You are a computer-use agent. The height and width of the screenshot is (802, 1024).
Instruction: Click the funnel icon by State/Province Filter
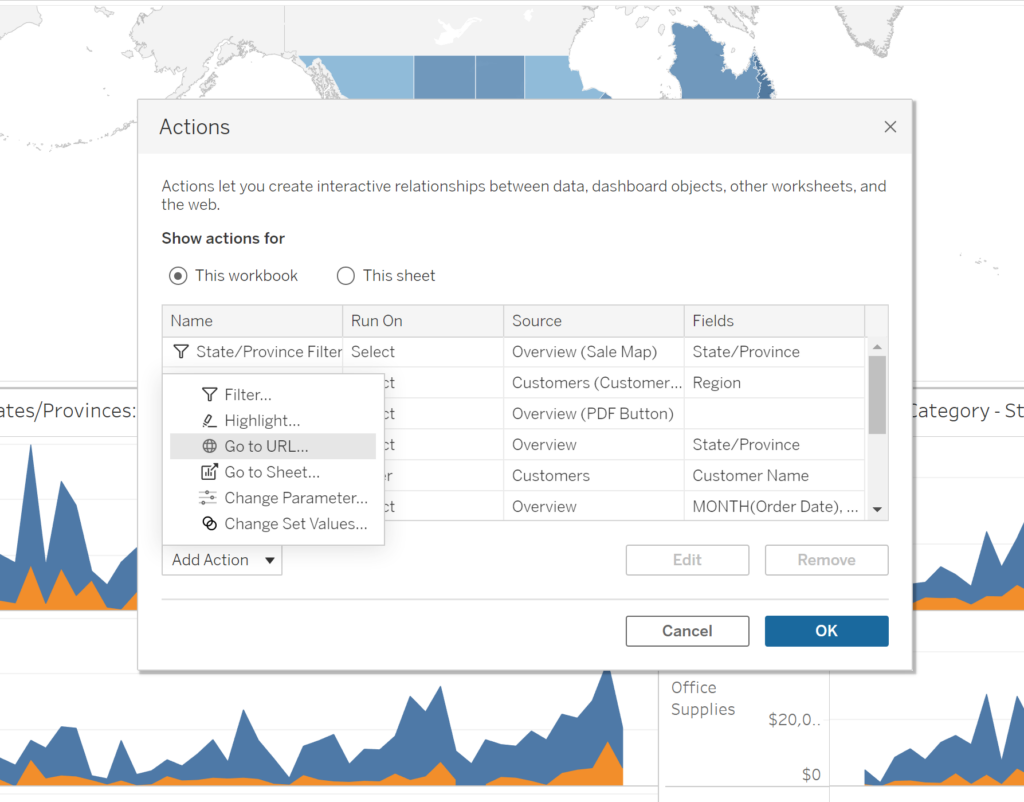tap(180, 352)
